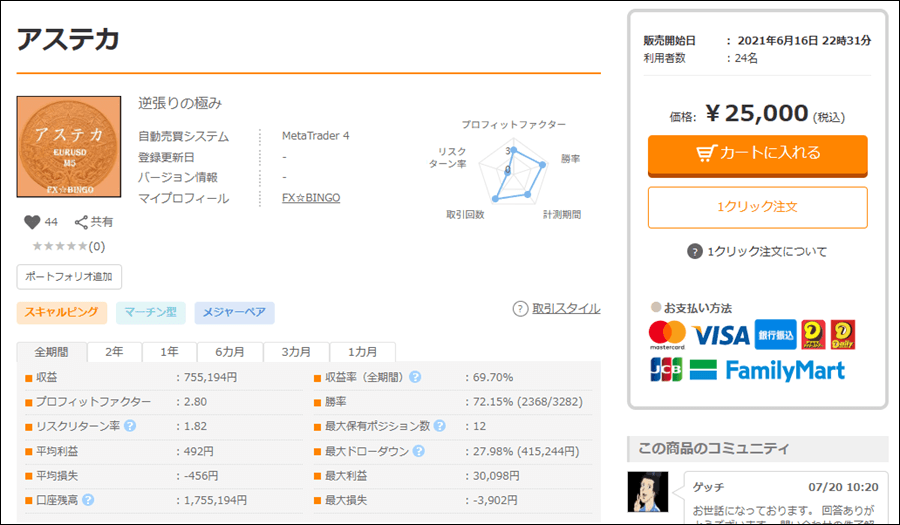Viewport: 900px width, 525px height.
Task: Add item to cart with カートに入れる
Action: 757,154
